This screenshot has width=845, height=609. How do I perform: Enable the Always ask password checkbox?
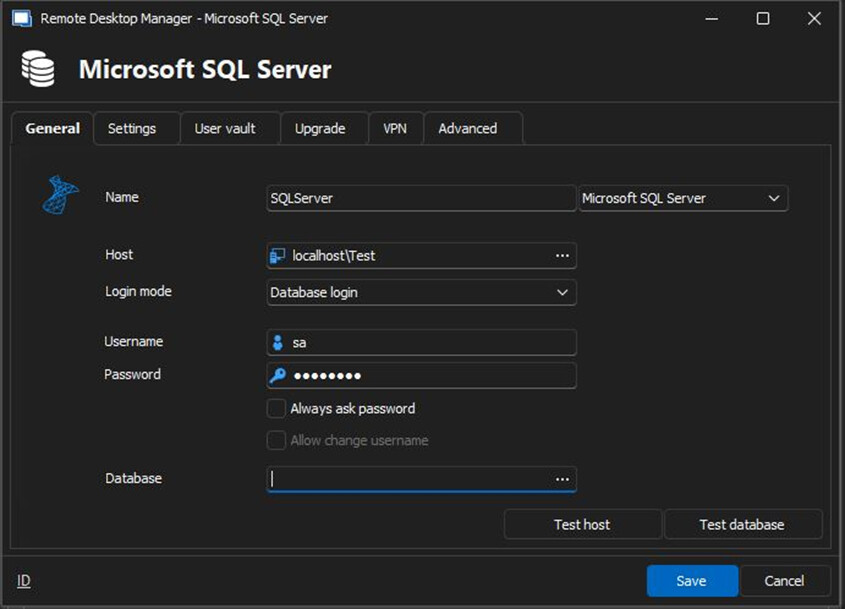tap(276, 409)
